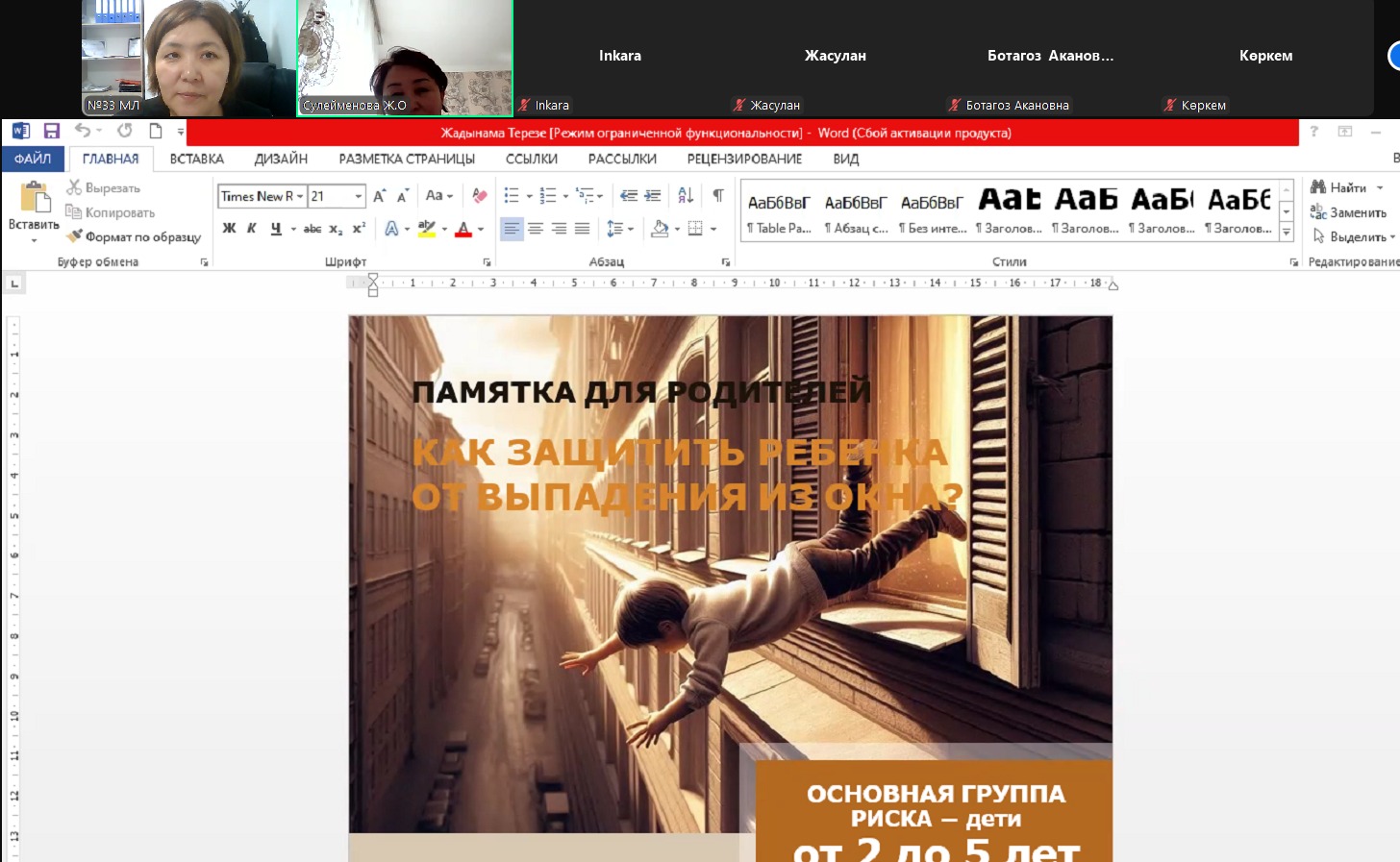The image size is (1400, 862).
Task: Click the Undo arrow icon
Action: click(x=83, y=131)
